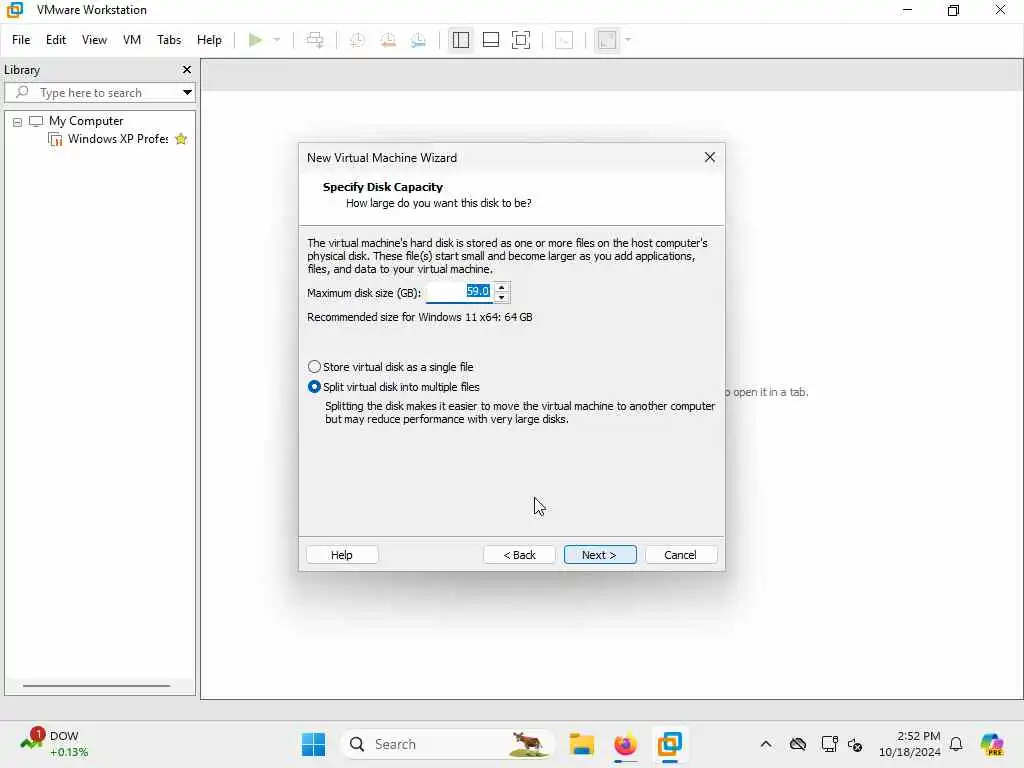The image size is (1024, 768).
Task: Click the library search field
Action: click(x=100, y=93)
